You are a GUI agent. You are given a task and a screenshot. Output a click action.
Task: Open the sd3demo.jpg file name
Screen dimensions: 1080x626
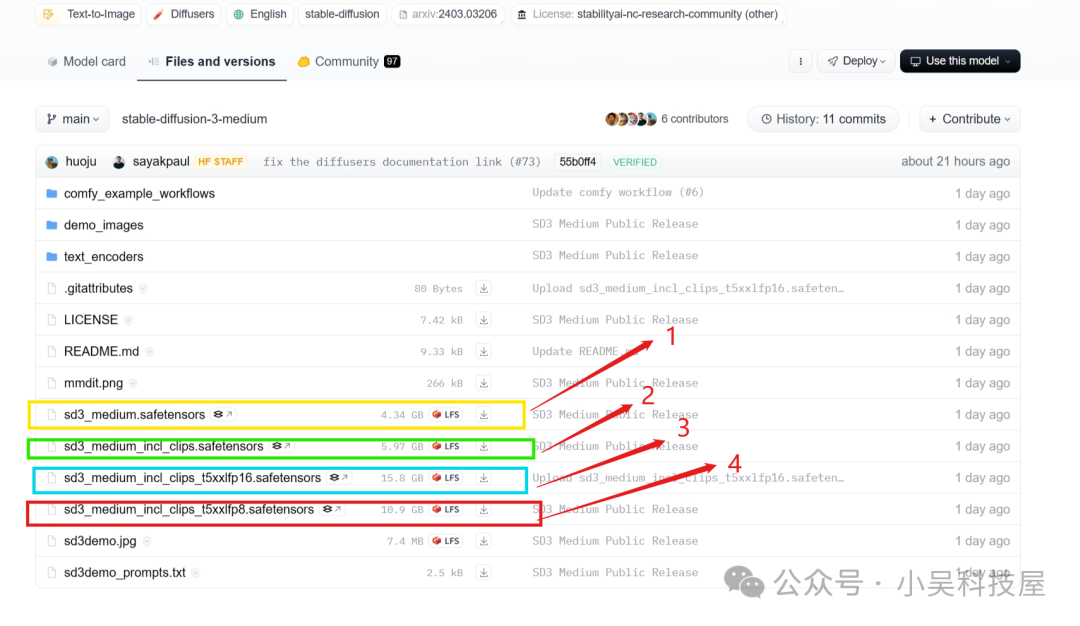tap(100, 541)
